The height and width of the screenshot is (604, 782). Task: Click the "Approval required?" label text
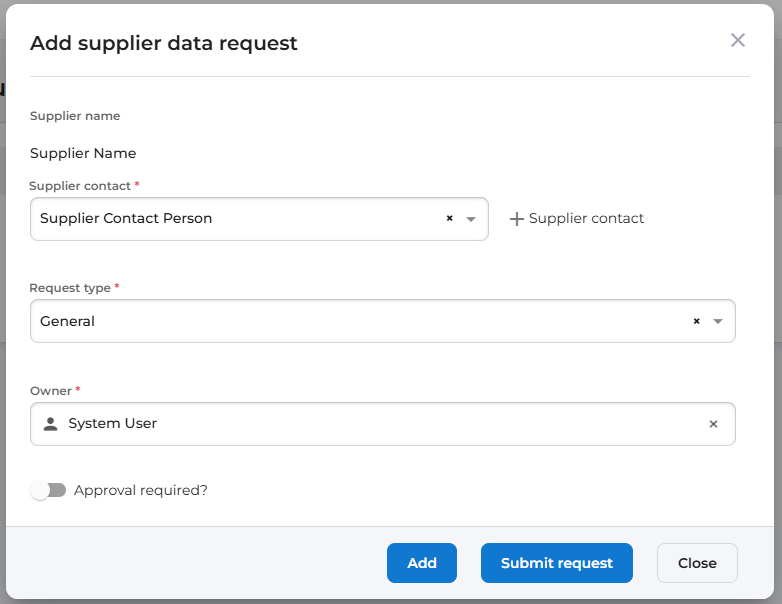click(141, 490)
